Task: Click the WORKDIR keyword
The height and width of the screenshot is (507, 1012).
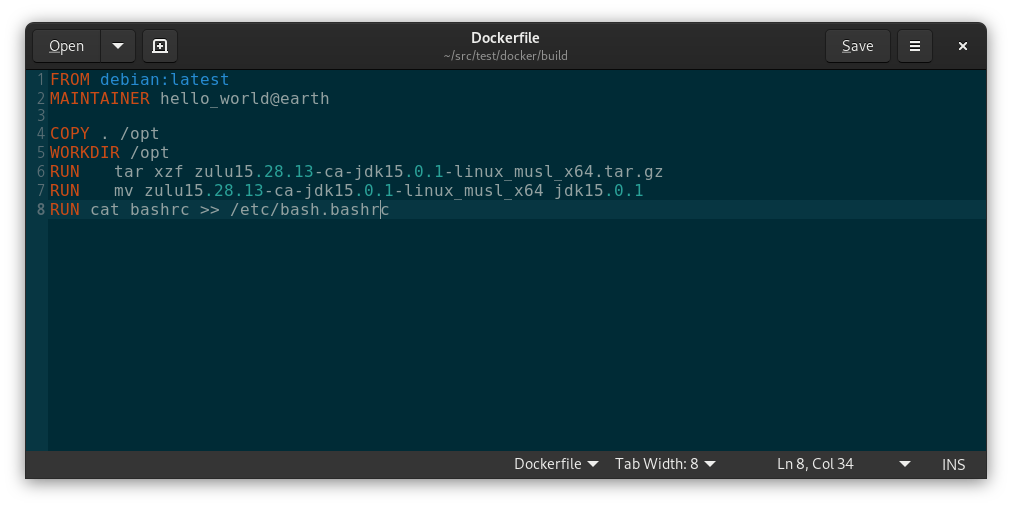Action: pyautogui.click(x=85, y=152)
